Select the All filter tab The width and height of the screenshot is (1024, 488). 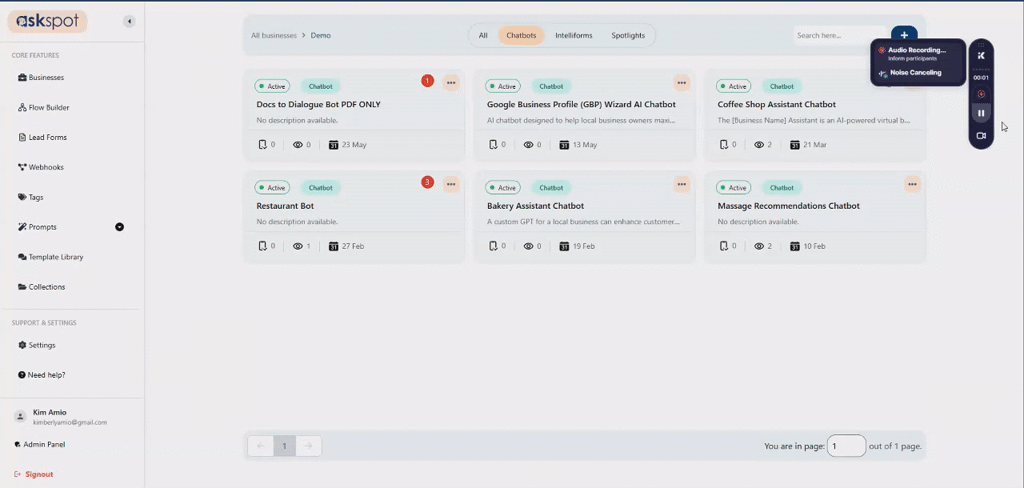[x=483, y=35]
